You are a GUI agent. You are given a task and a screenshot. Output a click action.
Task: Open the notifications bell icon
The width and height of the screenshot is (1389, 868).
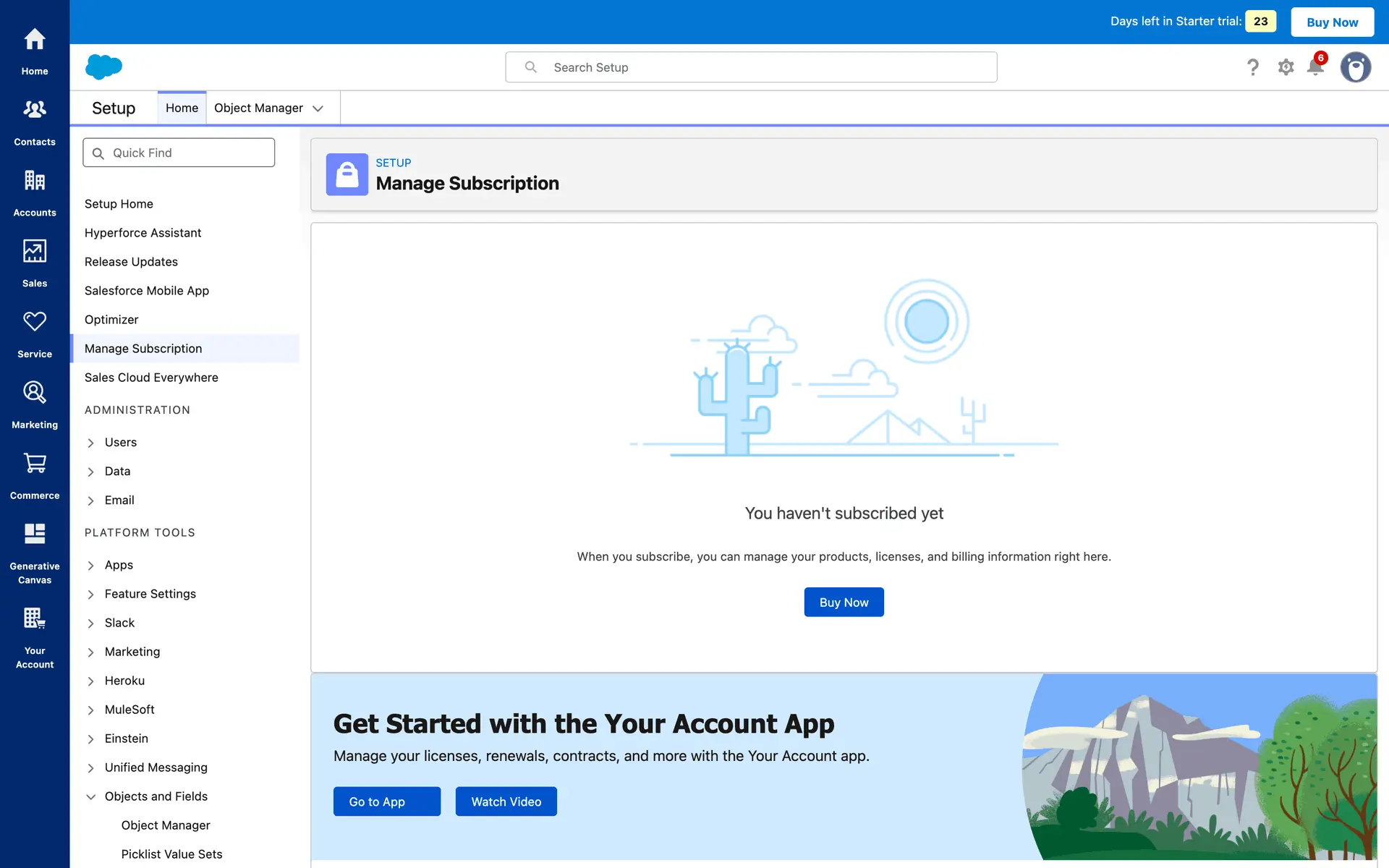[1315, 67]
